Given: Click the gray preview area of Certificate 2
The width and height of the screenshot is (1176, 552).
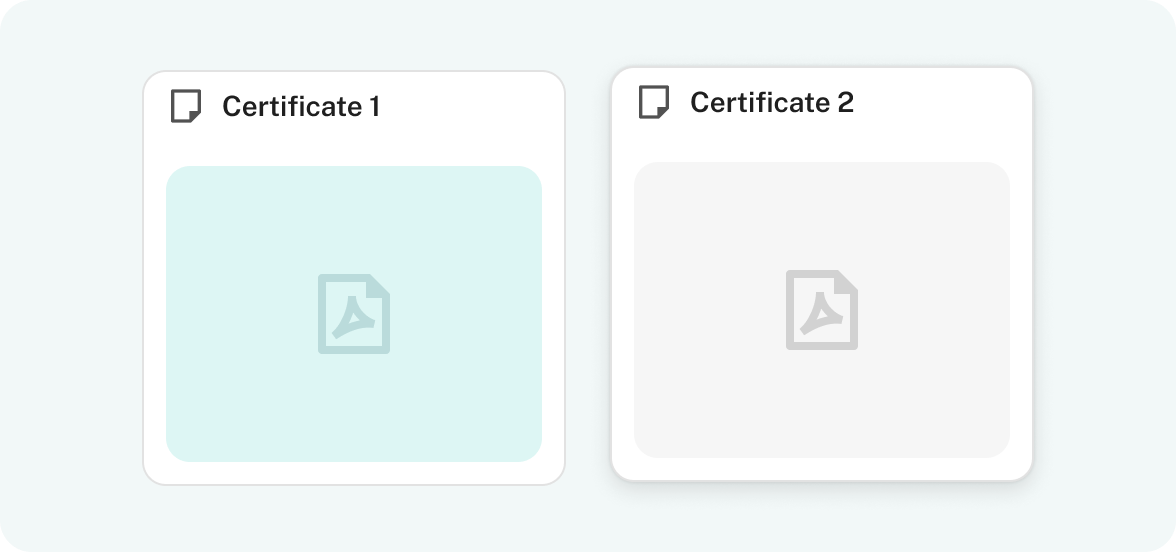Looking at the screenshot, I should pos(822,310).
